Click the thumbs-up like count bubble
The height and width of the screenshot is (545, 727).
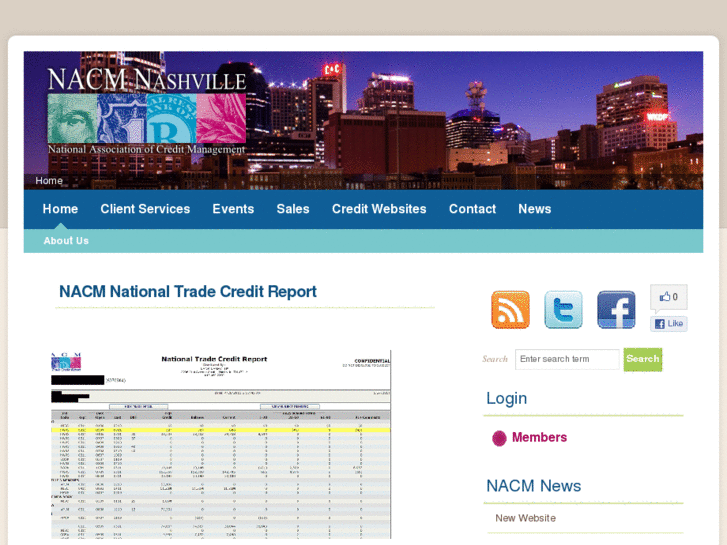point(669,297)
